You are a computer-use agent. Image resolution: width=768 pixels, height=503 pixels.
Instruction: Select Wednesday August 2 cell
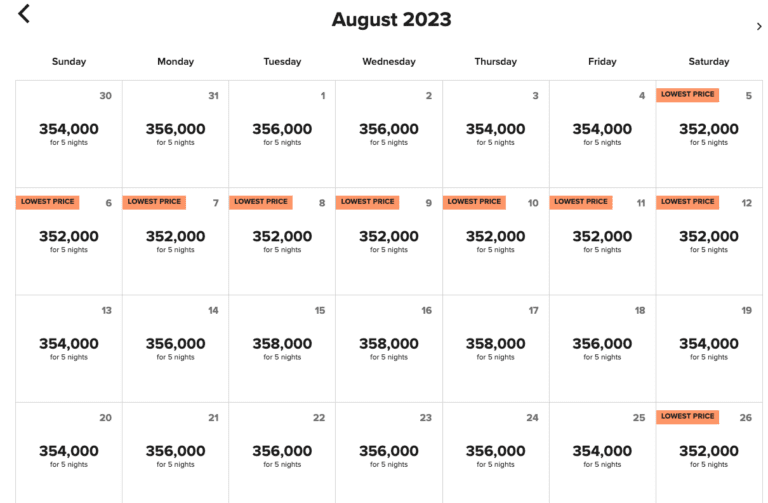pyautogui.click(x=388, y=133)
